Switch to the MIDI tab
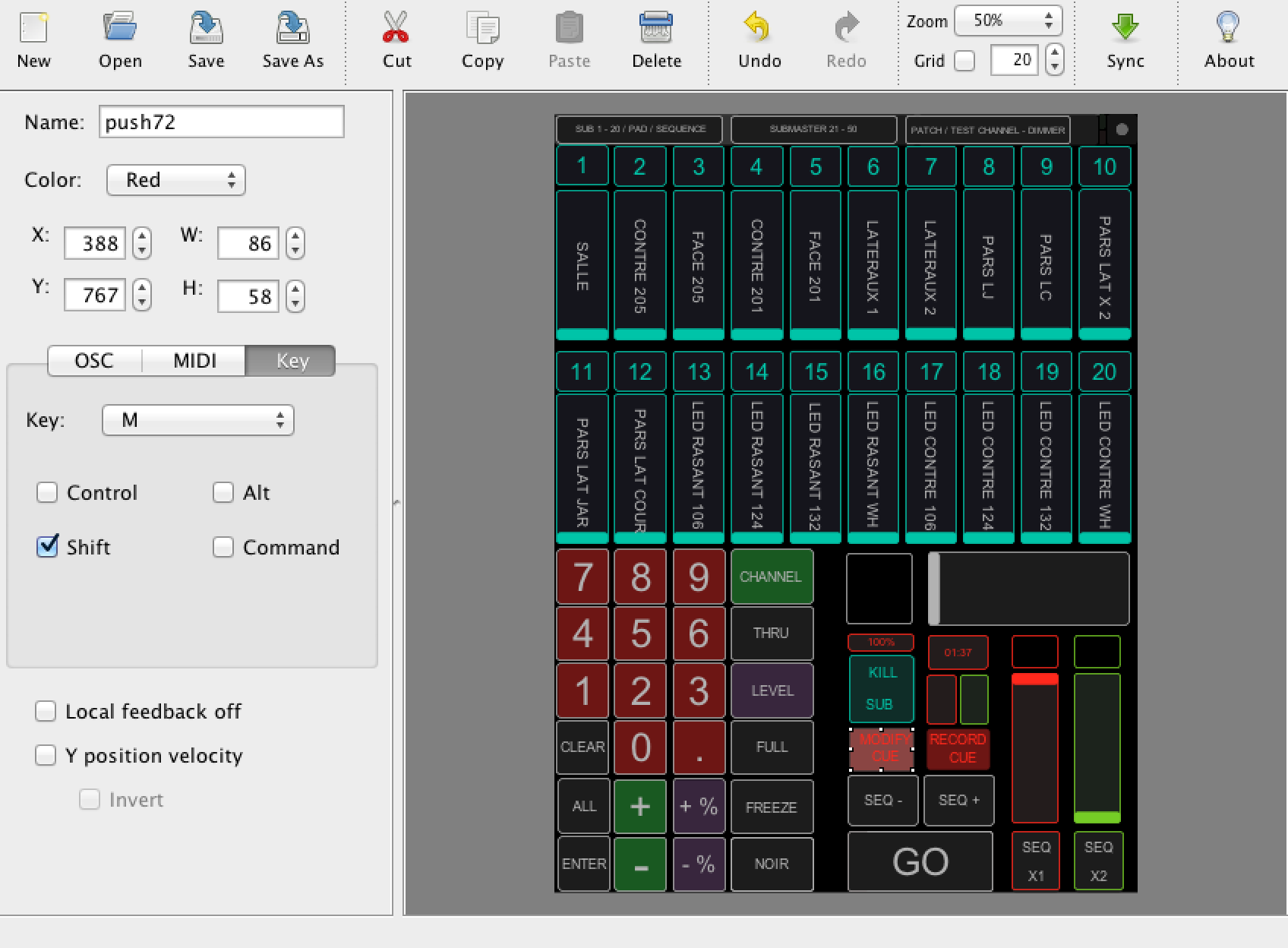 coord(194,361)
